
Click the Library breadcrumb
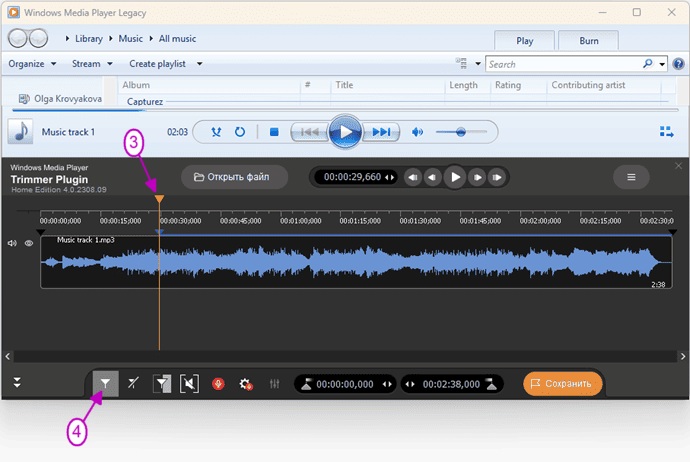[x=88, y=39]
